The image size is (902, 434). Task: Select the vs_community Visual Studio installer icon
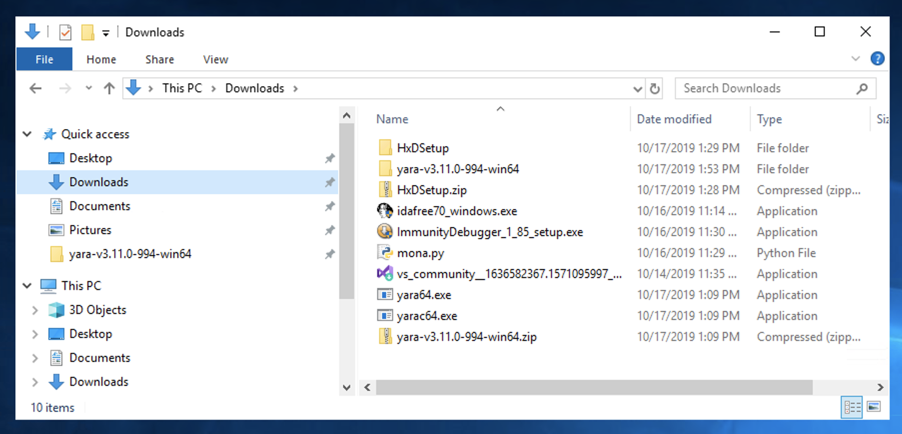385,274
